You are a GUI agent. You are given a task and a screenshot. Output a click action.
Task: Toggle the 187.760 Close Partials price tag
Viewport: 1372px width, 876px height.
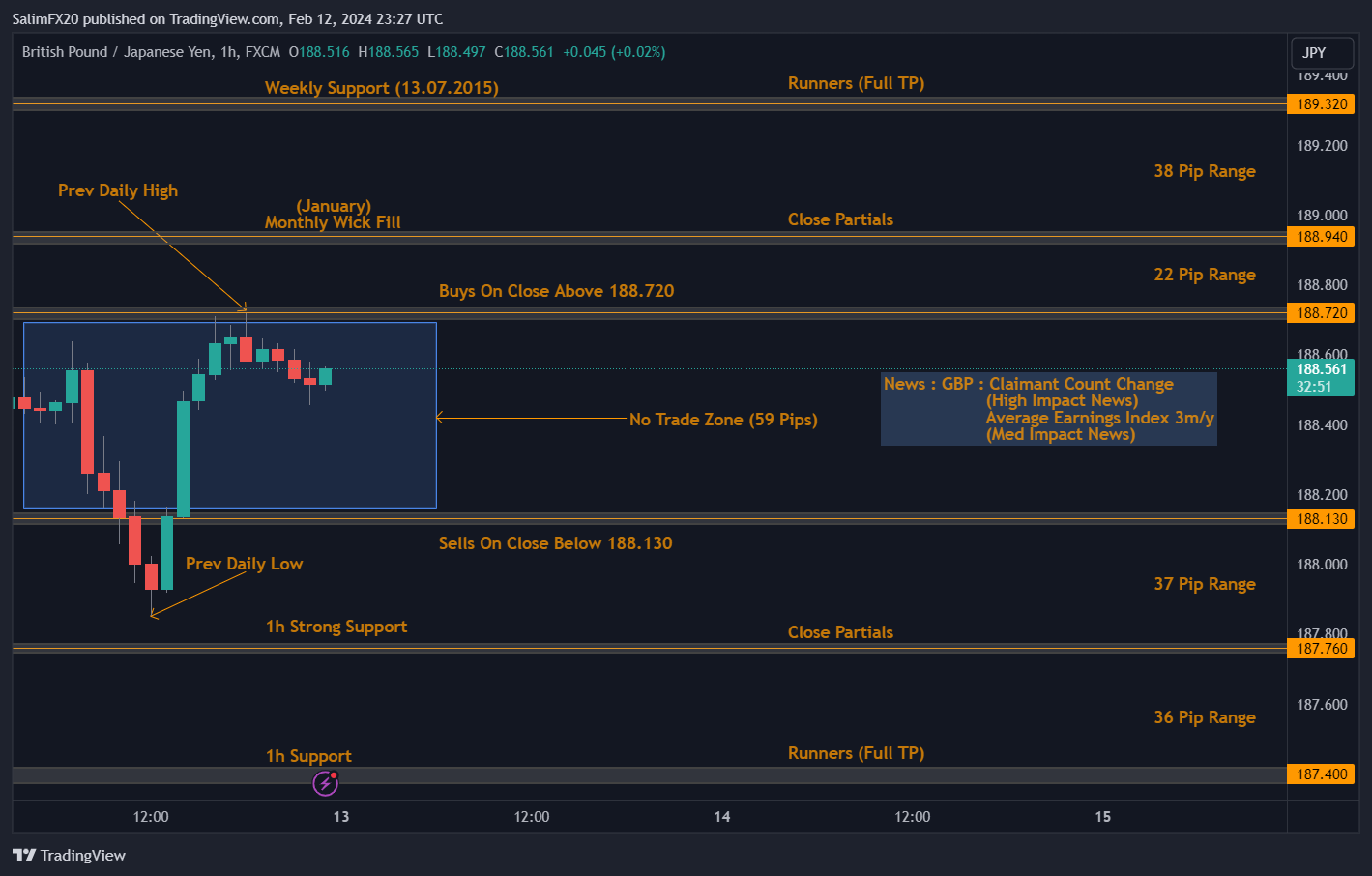[x=1321, y=648]
